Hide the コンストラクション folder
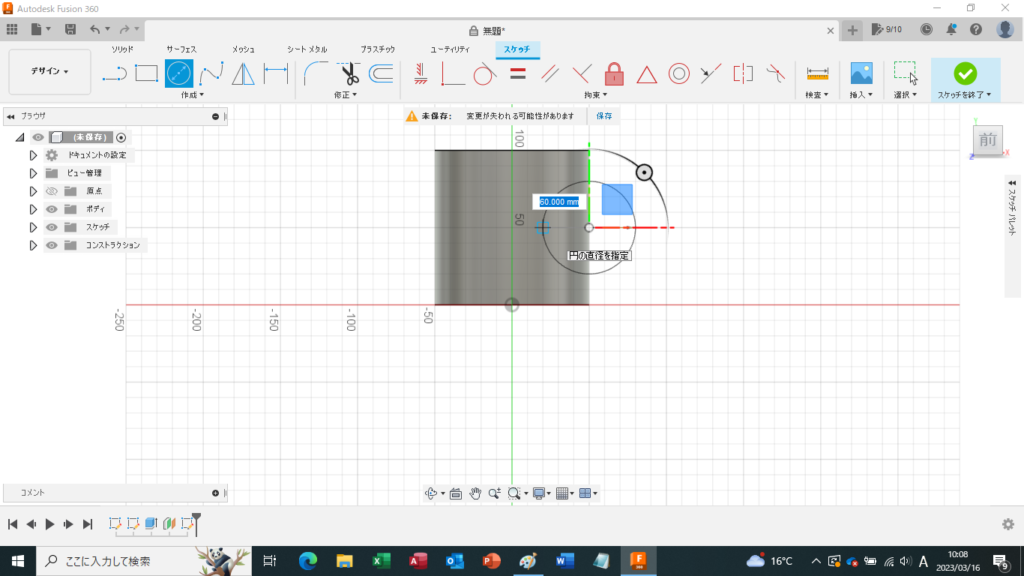1024x576 pixels. tap(52, 245)
